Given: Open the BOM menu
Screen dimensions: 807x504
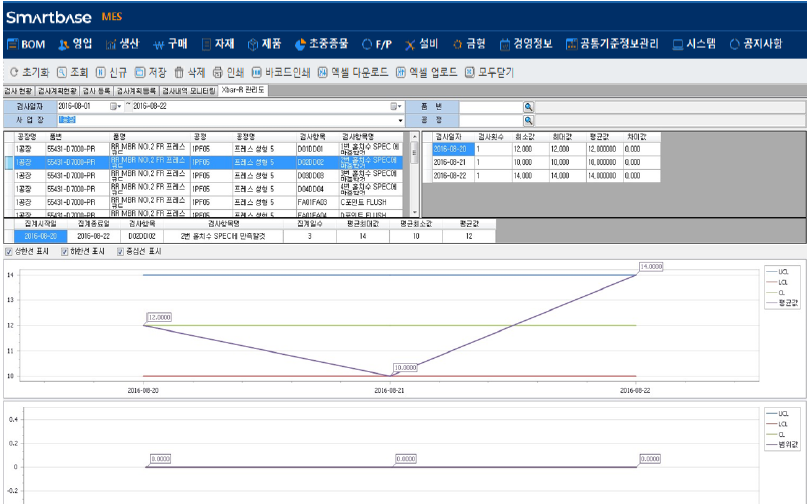Looking at the screenshot, I should pyautogui.click(x=26, y=44).
